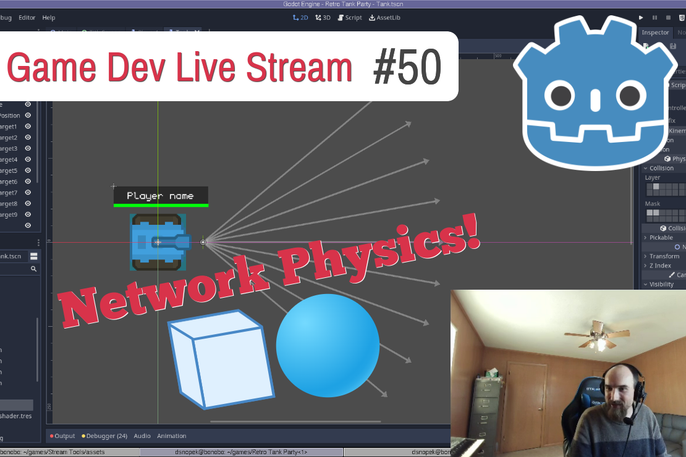The width and height of the screenshot is (686, 457).
Task: Toggle the eye icon for Target6
Action: pyautogui.click(x=28, y=181)
